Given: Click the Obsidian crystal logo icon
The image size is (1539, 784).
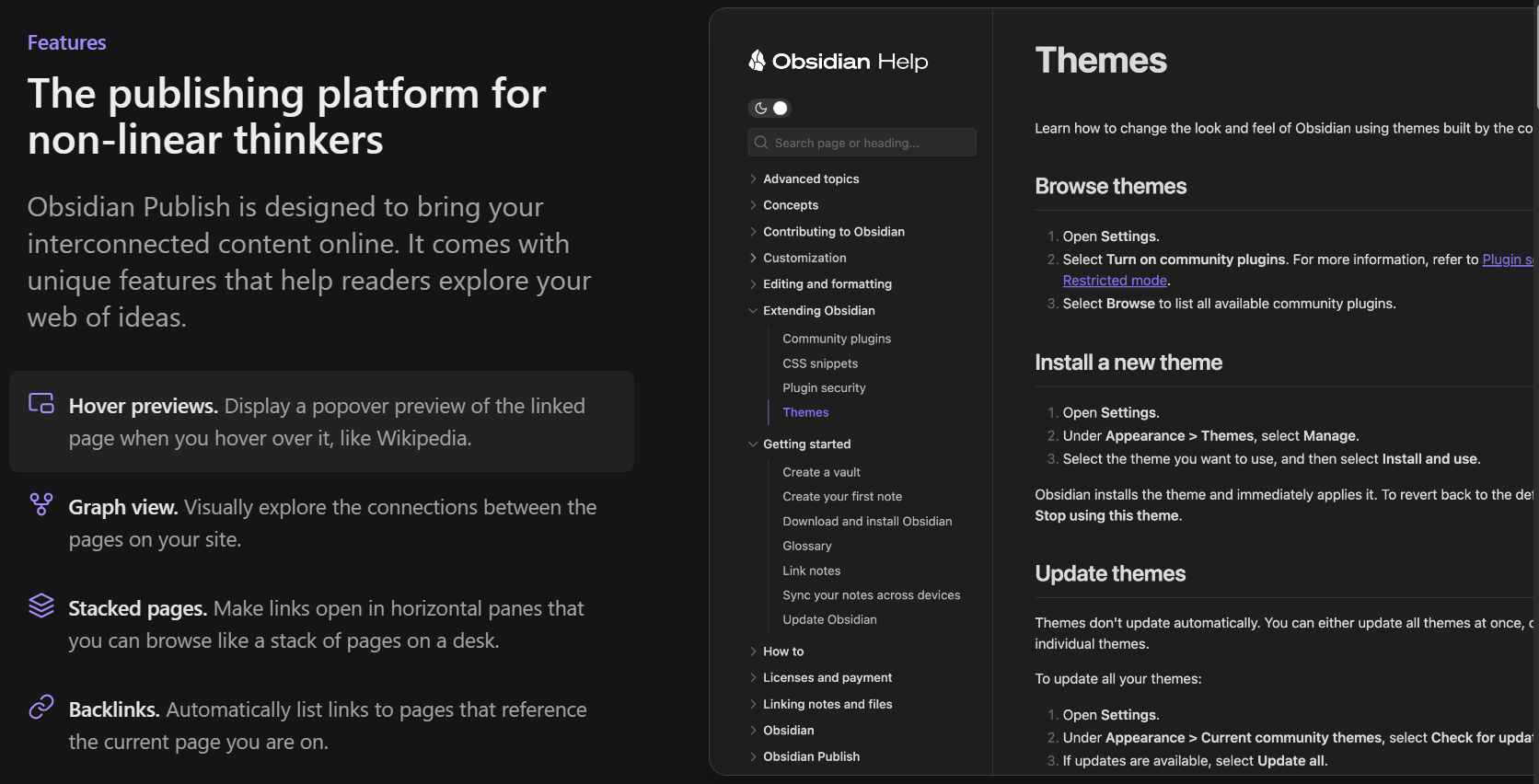Looking at the screenshot, I should pos(757,61).
